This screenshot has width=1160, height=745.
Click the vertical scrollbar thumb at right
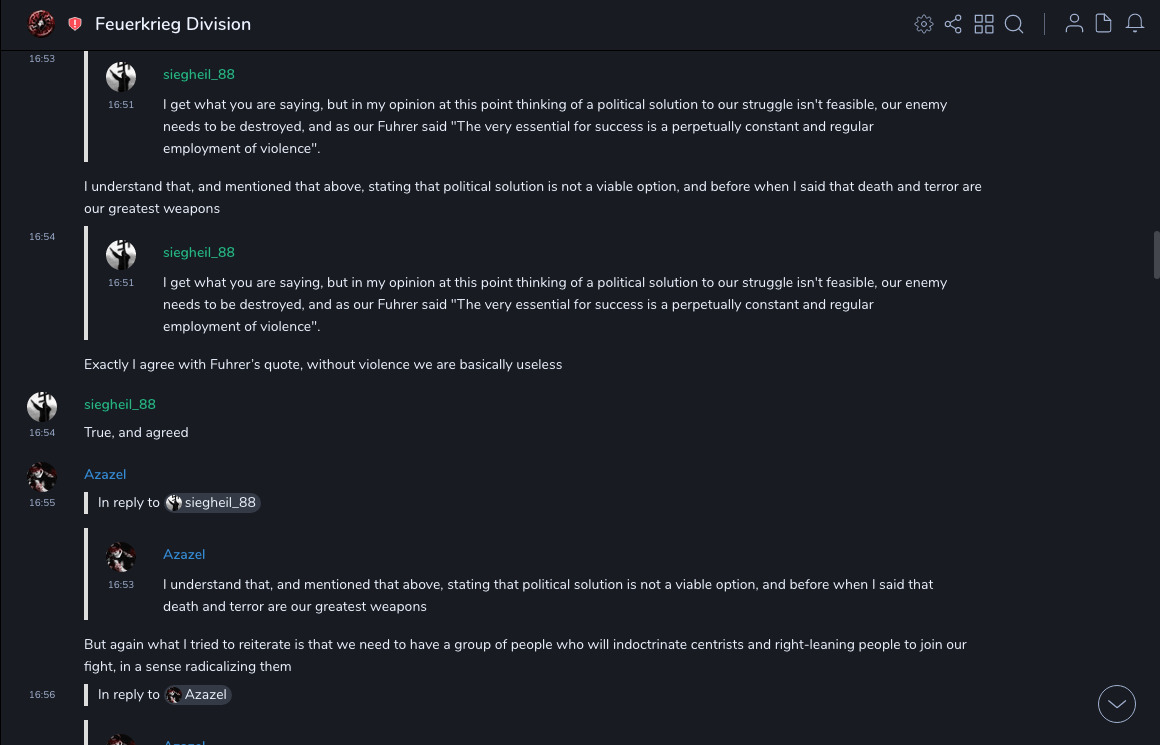point(1156,255)
